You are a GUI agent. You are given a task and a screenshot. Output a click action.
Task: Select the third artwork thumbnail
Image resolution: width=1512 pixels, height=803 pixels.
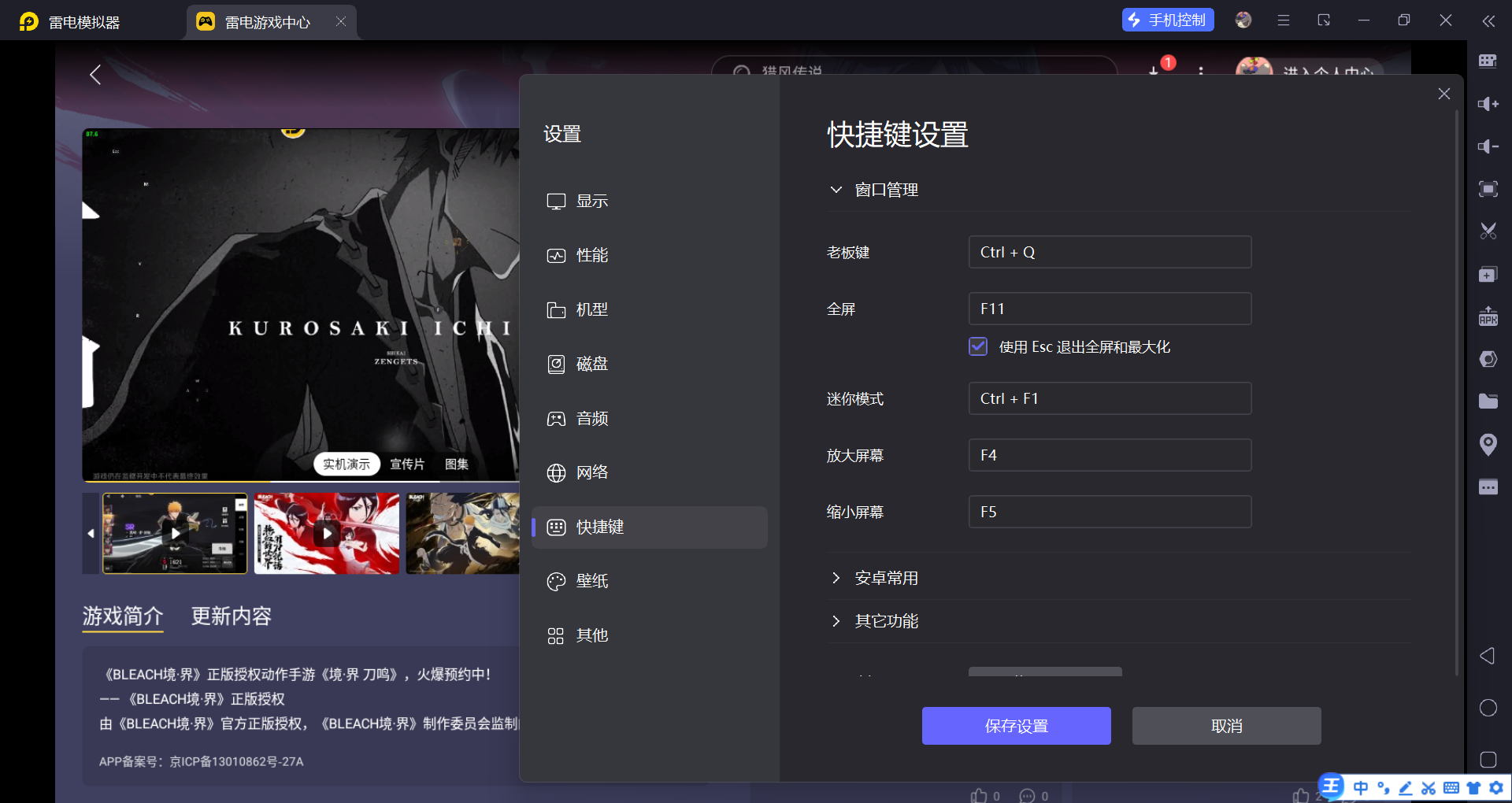coord(463,533)
